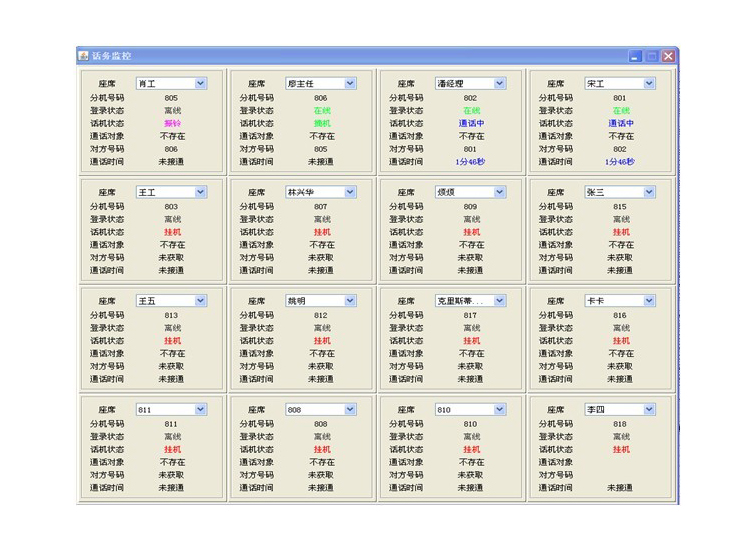
Task: Expand the 座席 dropdown showing 烦烦
Action: click(x=499, y=192)
